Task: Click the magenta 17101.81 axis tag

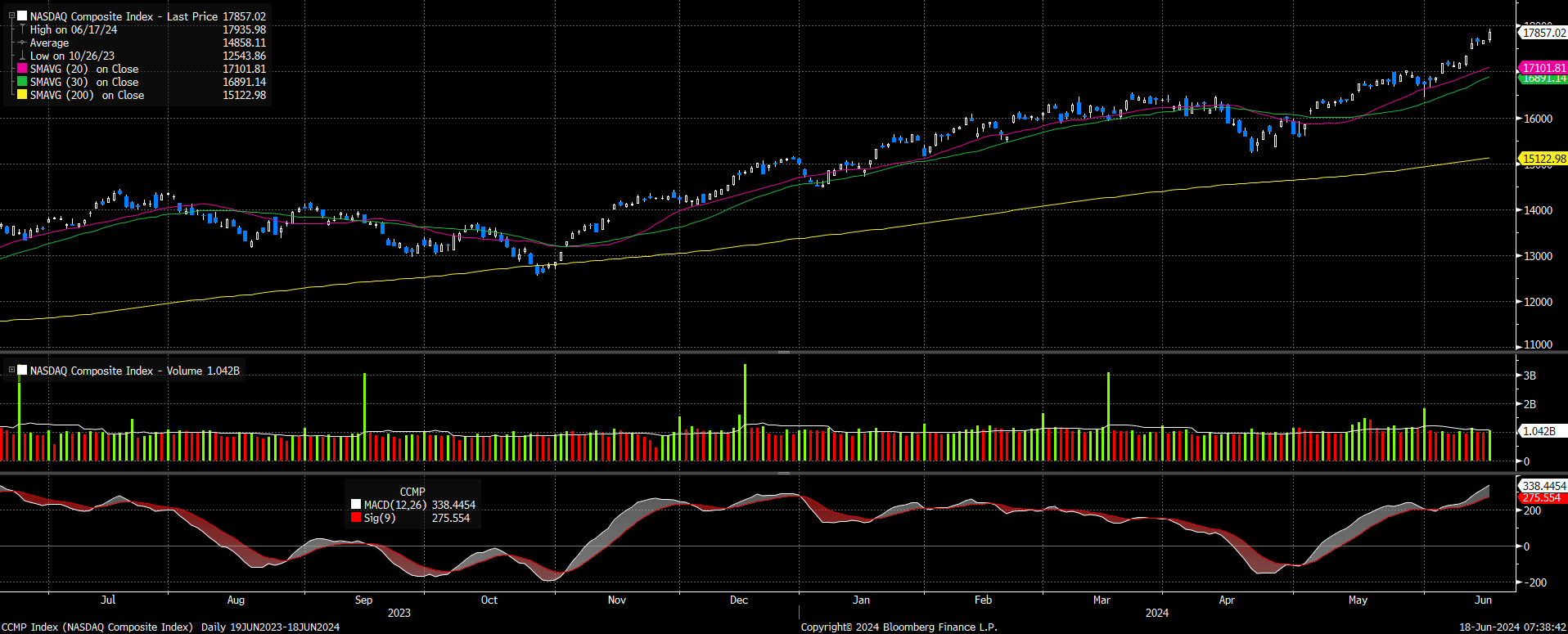Action: pos(1543,68)
